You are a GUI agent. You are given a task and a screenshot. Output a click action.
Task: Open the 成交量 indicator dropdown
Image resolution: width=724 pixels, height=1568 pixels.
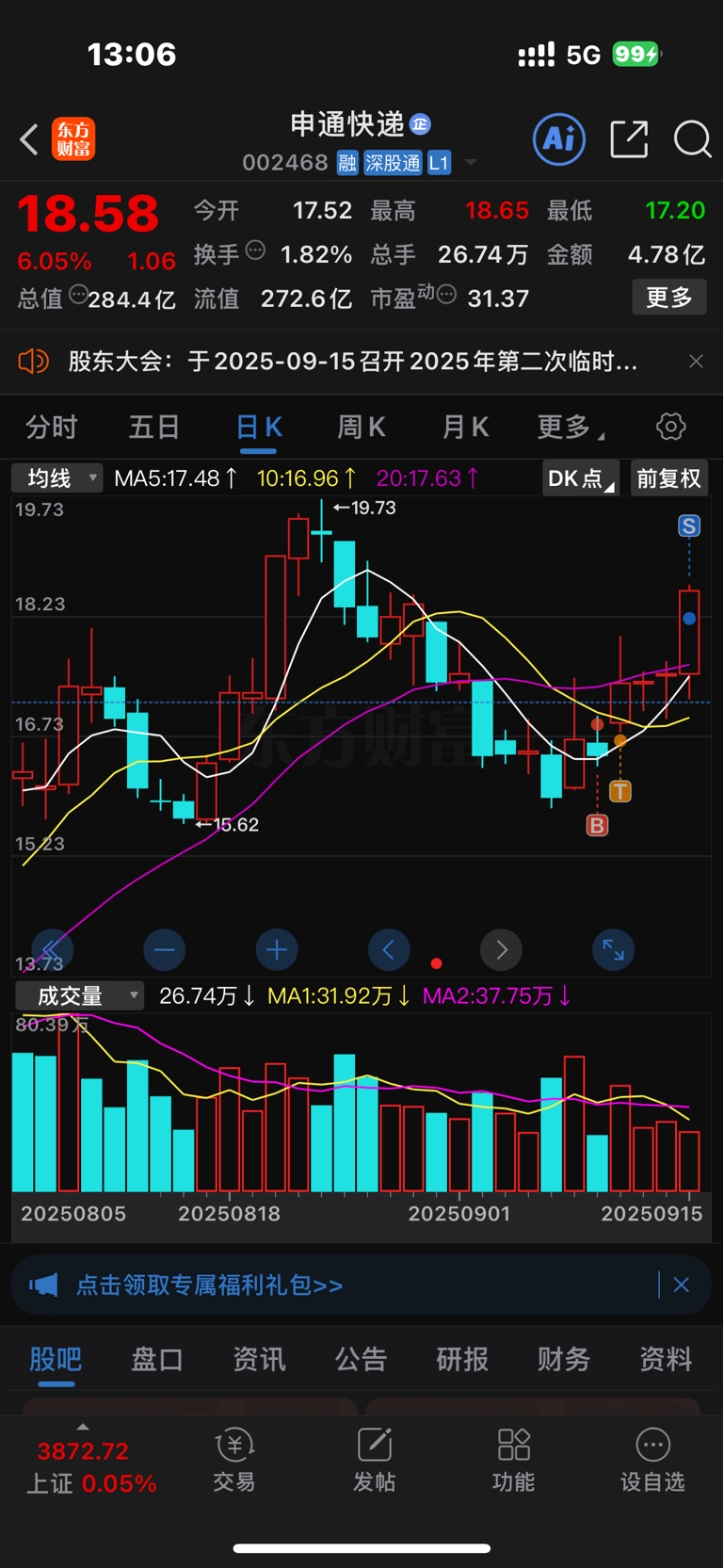79,995
